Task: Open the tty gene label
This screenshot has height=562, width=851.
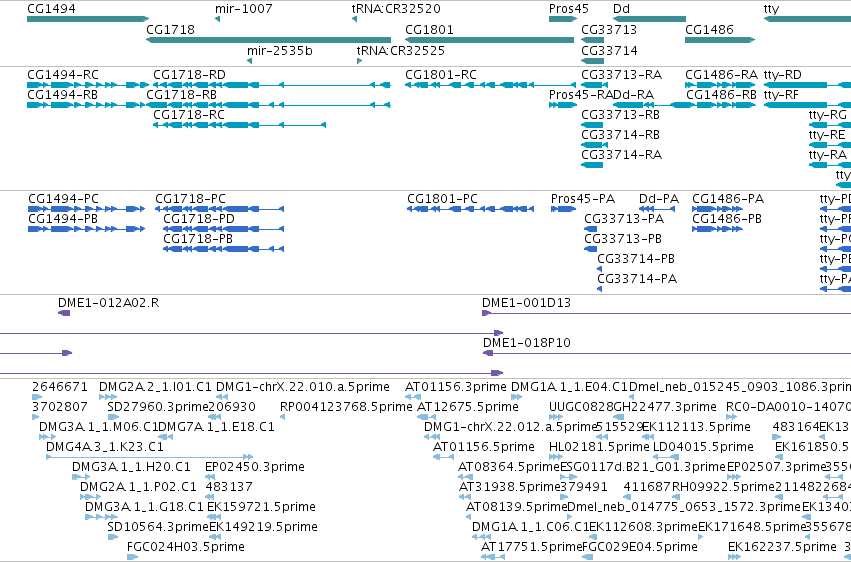Action: [x=771, y=9]
